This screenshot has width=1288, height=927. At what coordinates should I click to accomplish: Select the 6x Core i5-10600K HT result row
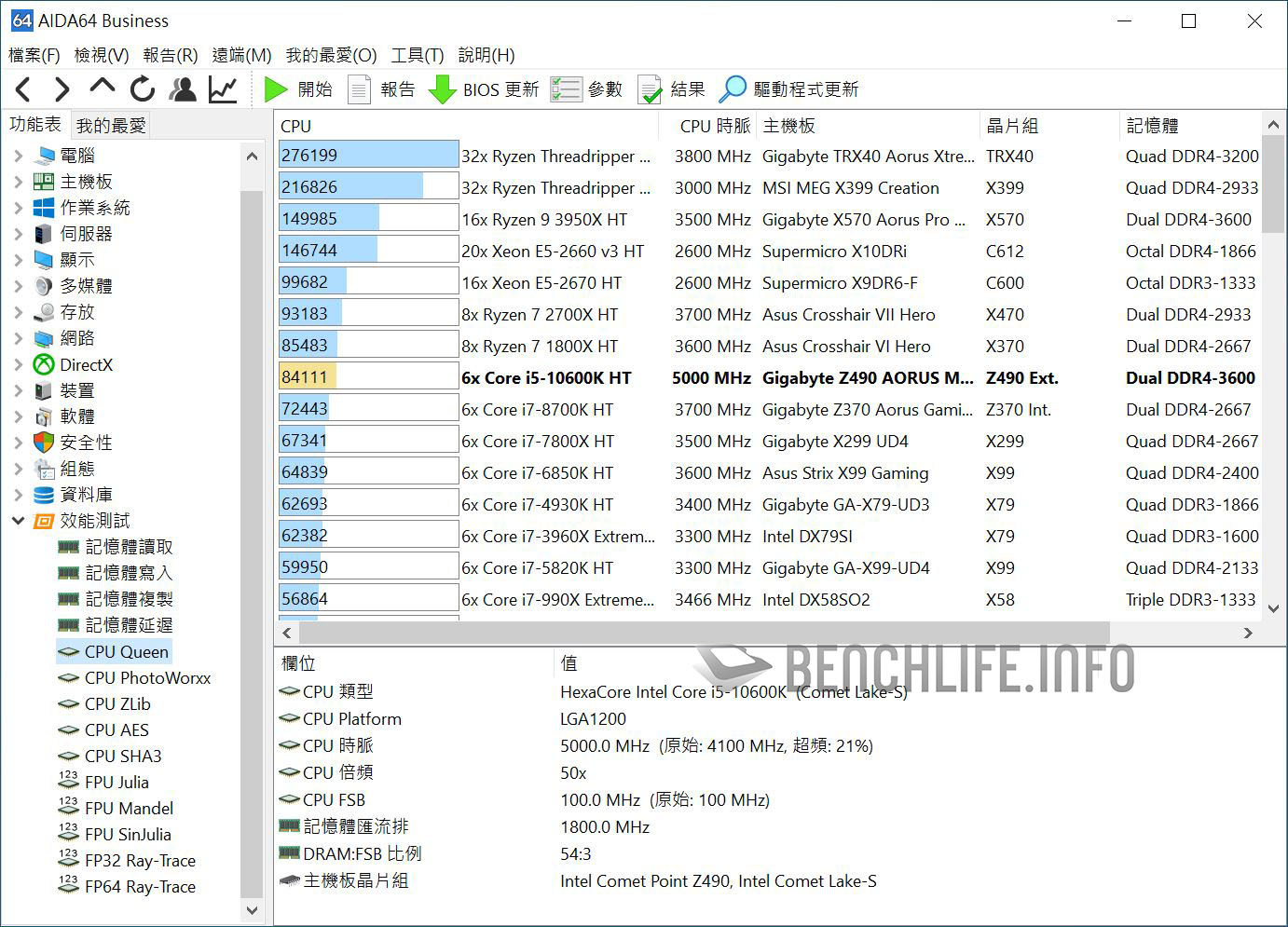pos(546,378)
